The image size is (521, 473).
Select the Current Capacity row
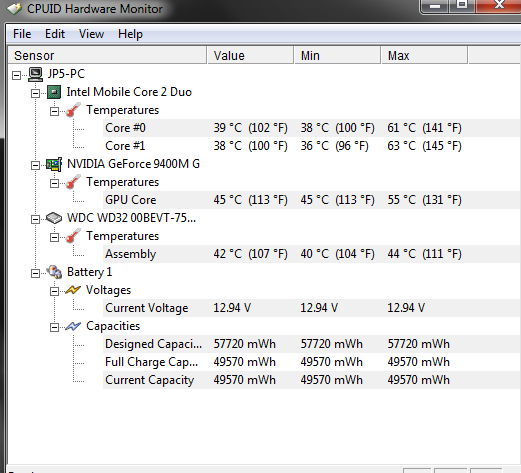312,380
